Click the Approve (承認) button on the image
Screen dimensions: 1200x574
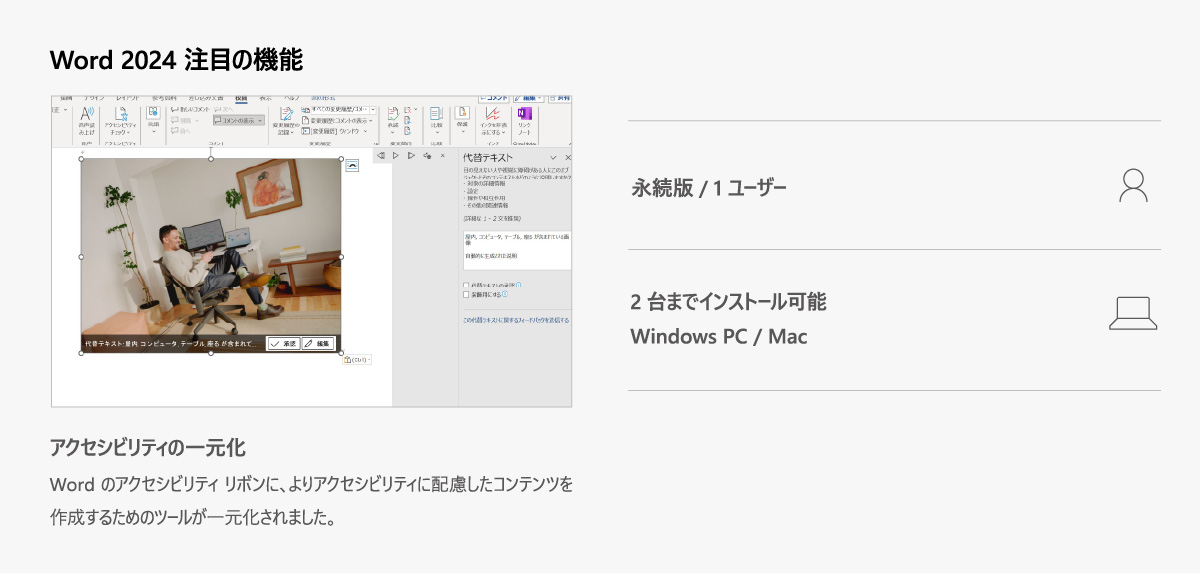pyautogui.click(x=283, y=343)
